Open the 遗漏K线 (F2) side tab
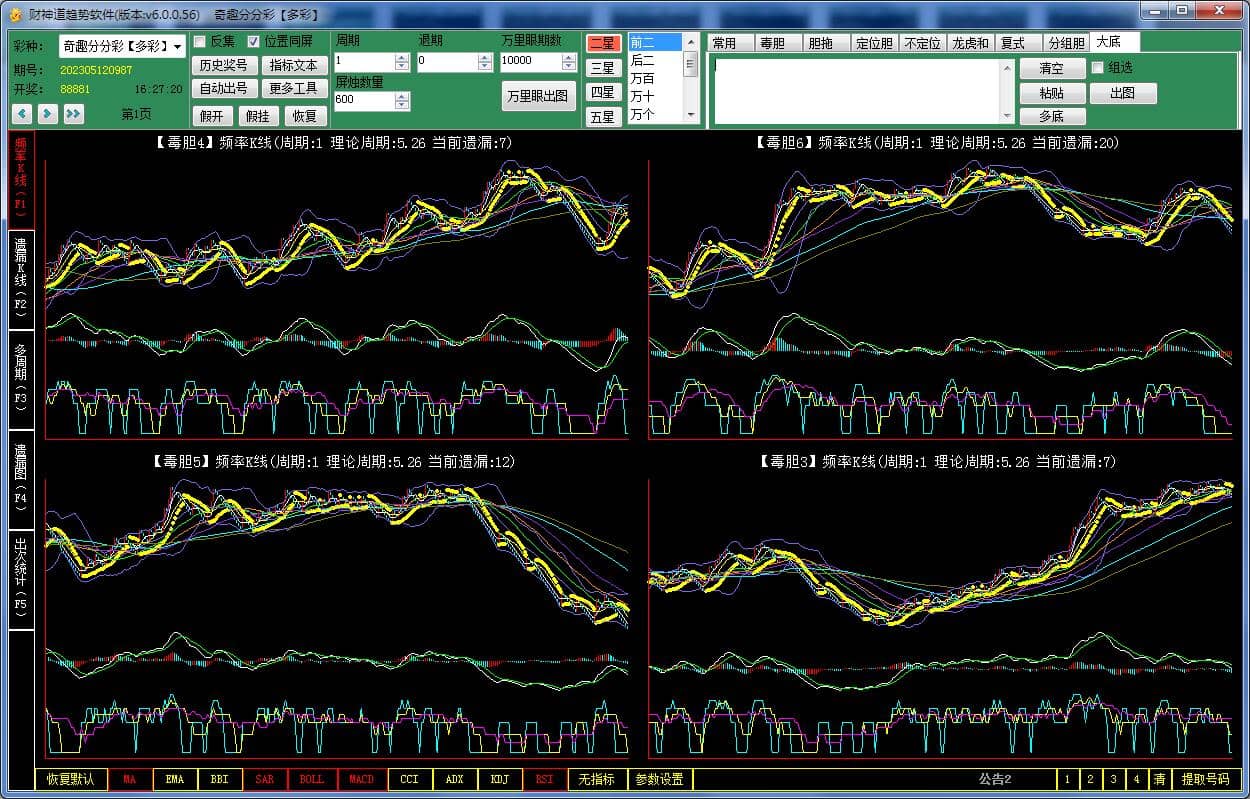This screenshot has width=1250, height=799. tap(21, 279)
